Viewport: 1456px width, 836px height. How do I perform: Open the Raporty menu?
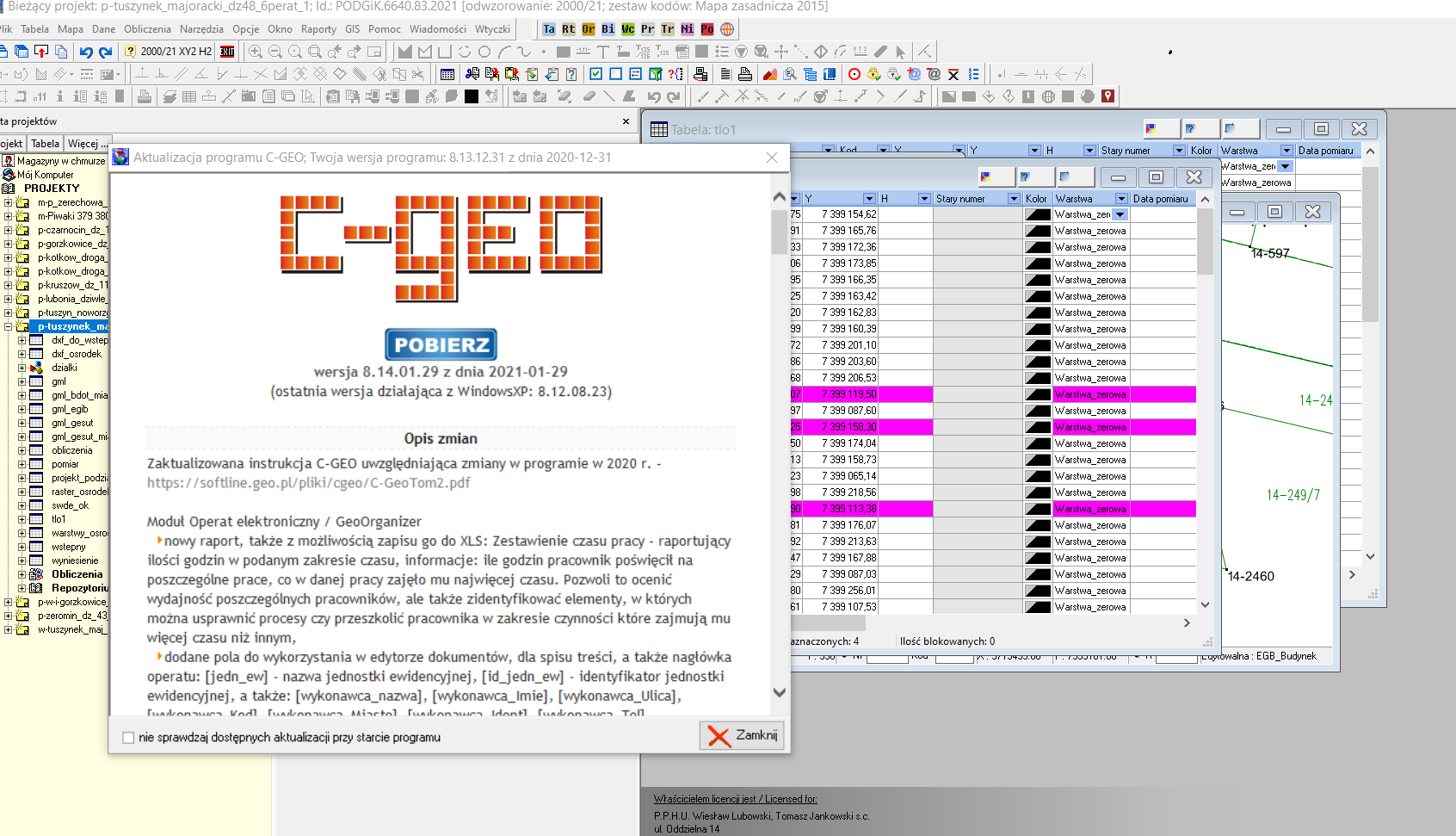click(x=318, y=29)
